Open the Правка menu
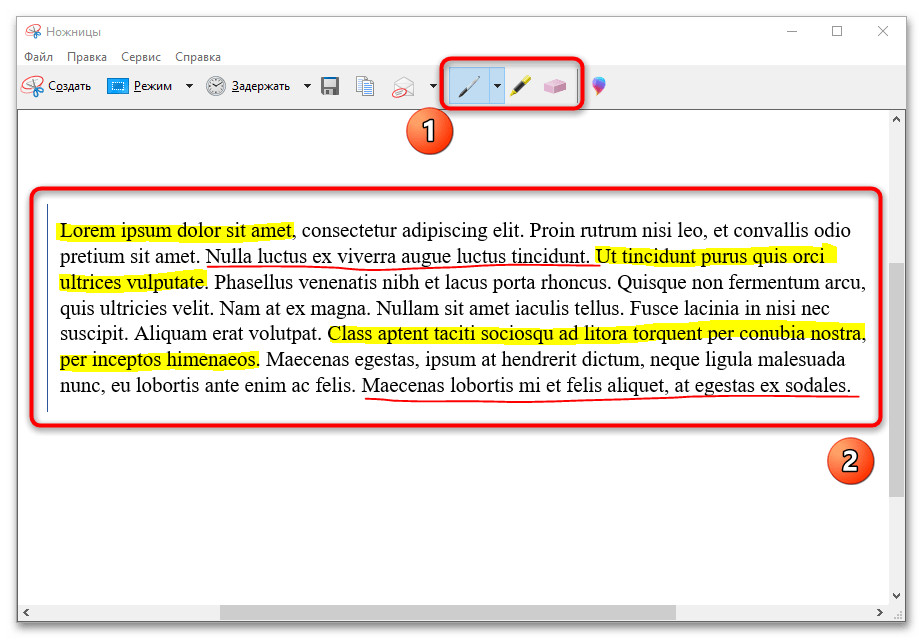The image size is (923, 639). pos(87,57)
